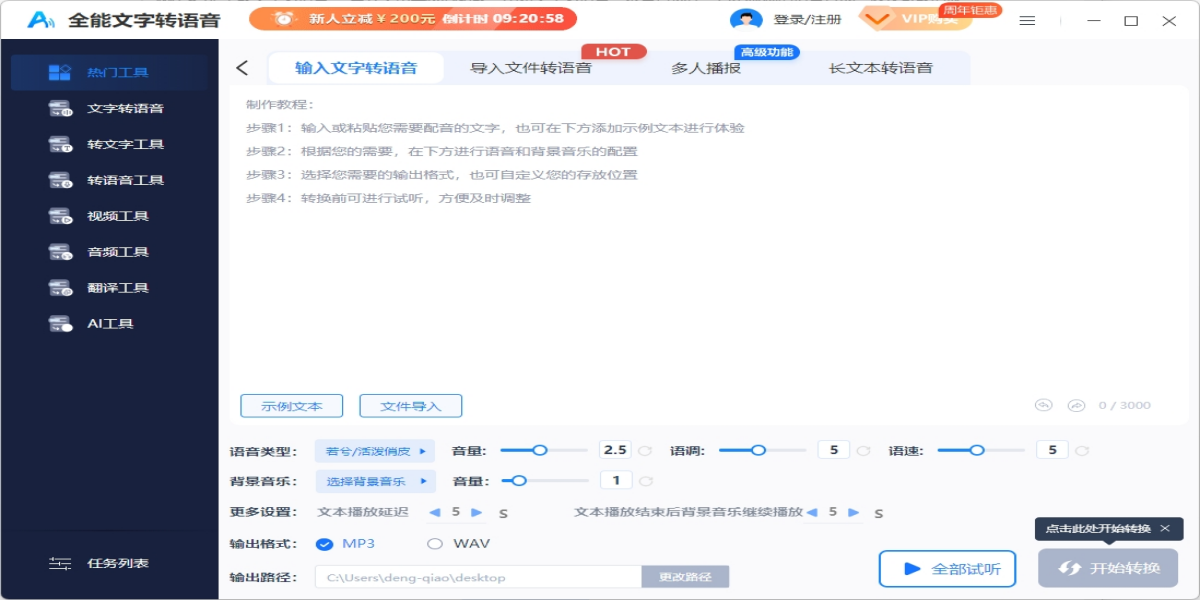Click the app logo in title bar
This screenshot has height=600, width=1200.
click(x=41, y=20)
